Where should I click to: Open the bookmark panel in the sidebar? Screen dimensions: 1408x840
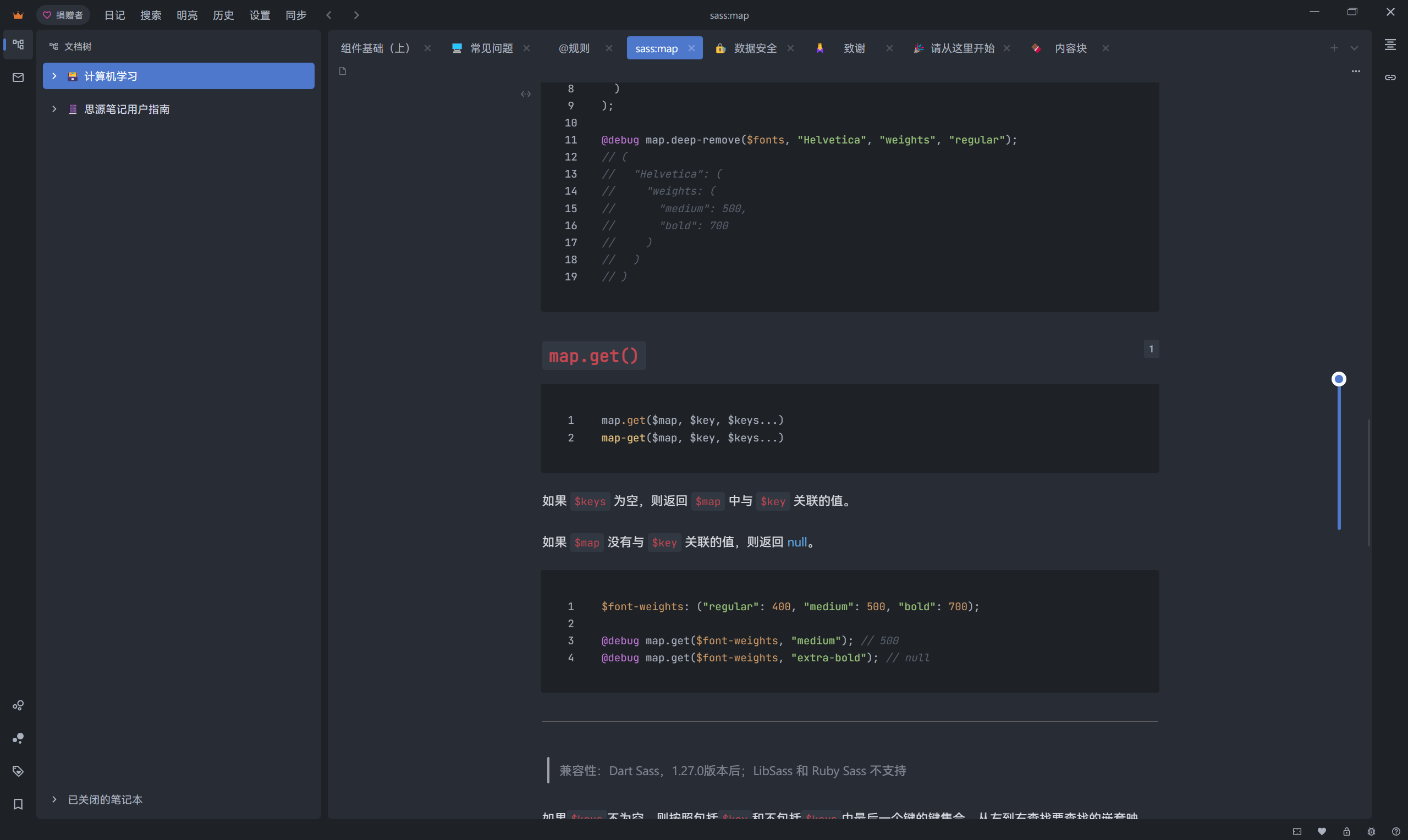click(18, 804)
